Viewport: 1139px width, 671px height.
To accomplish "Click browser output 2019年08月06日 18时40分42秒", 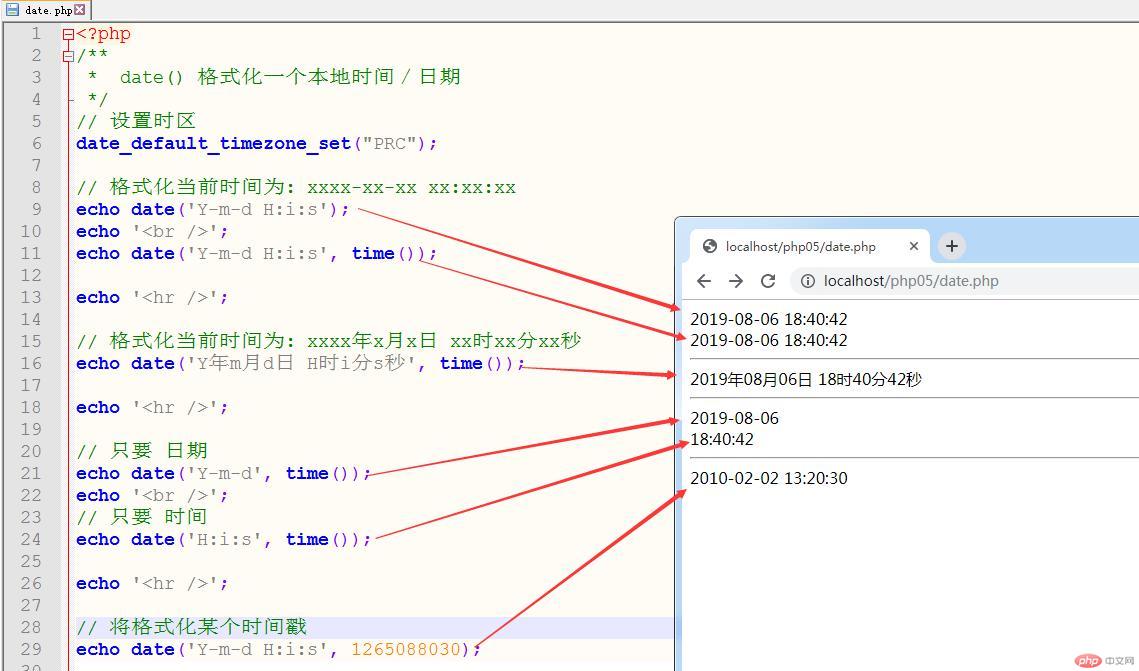I will pyautogui.click(x=806, y=379).
